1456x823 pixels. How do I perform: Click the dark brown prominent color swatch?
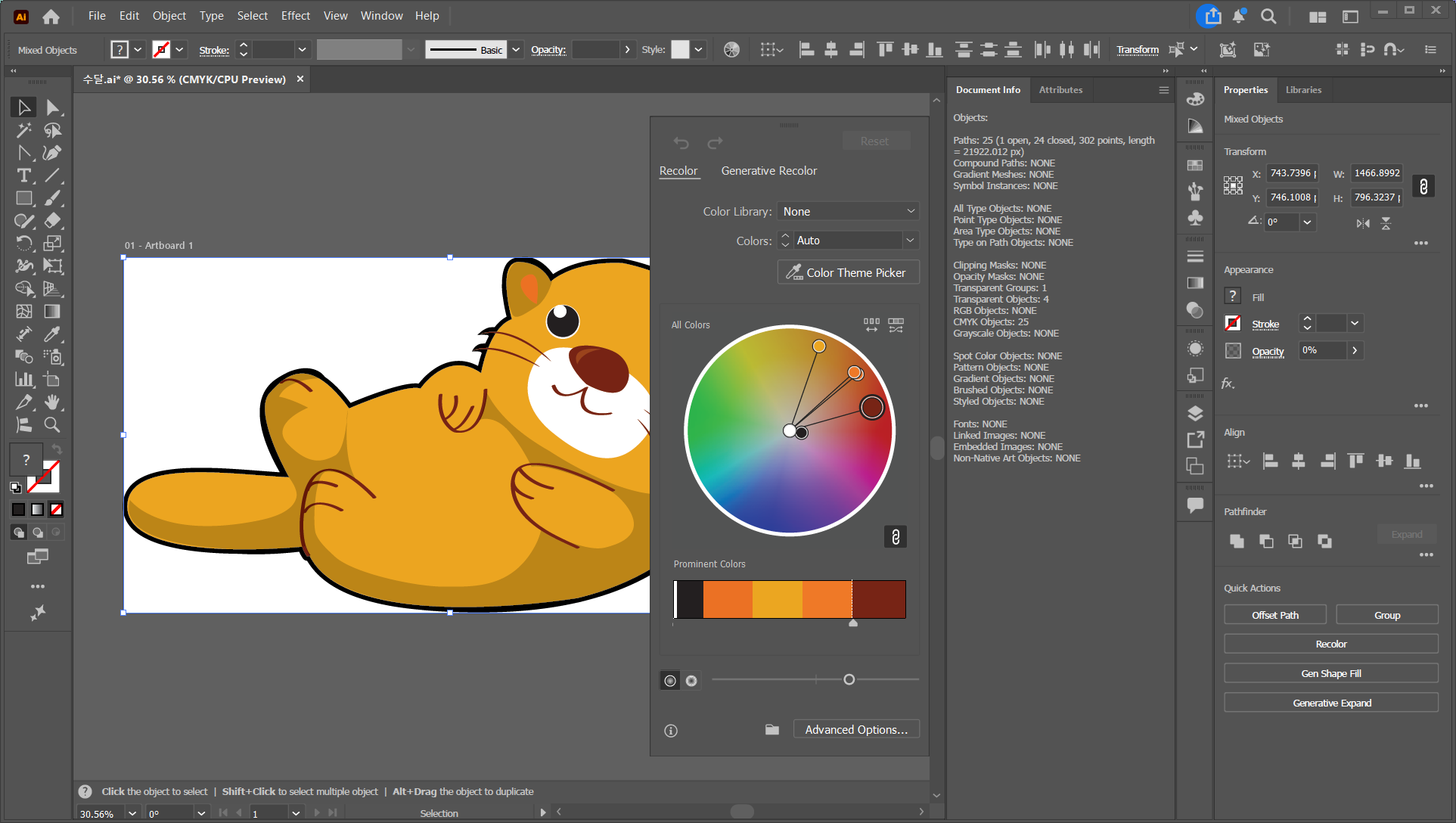click(x=879, y=599)
